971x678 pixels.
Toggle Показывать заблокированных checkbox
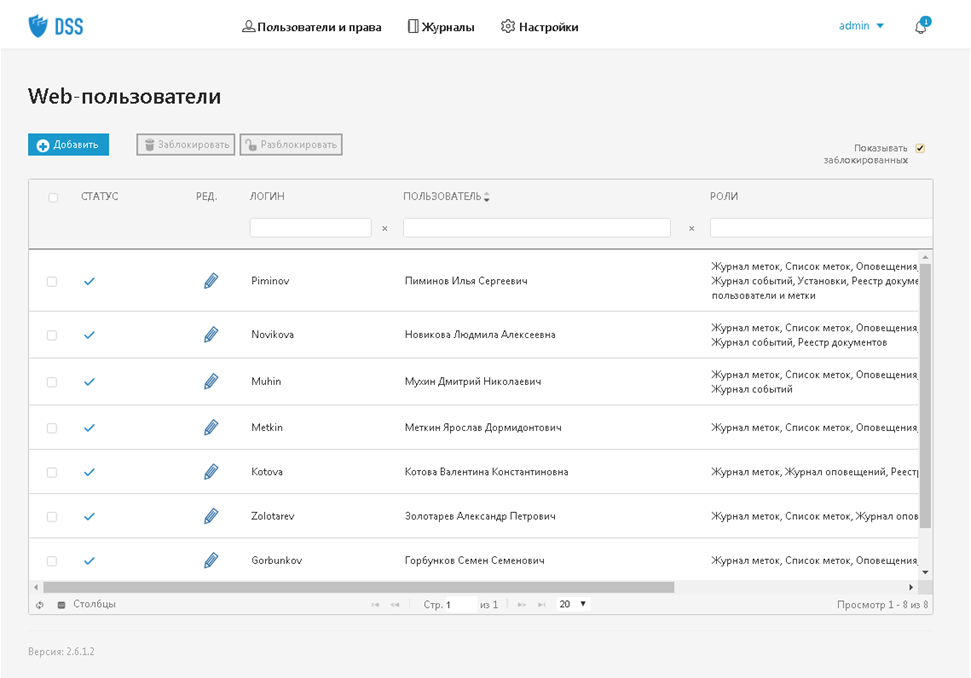[920, 148]
